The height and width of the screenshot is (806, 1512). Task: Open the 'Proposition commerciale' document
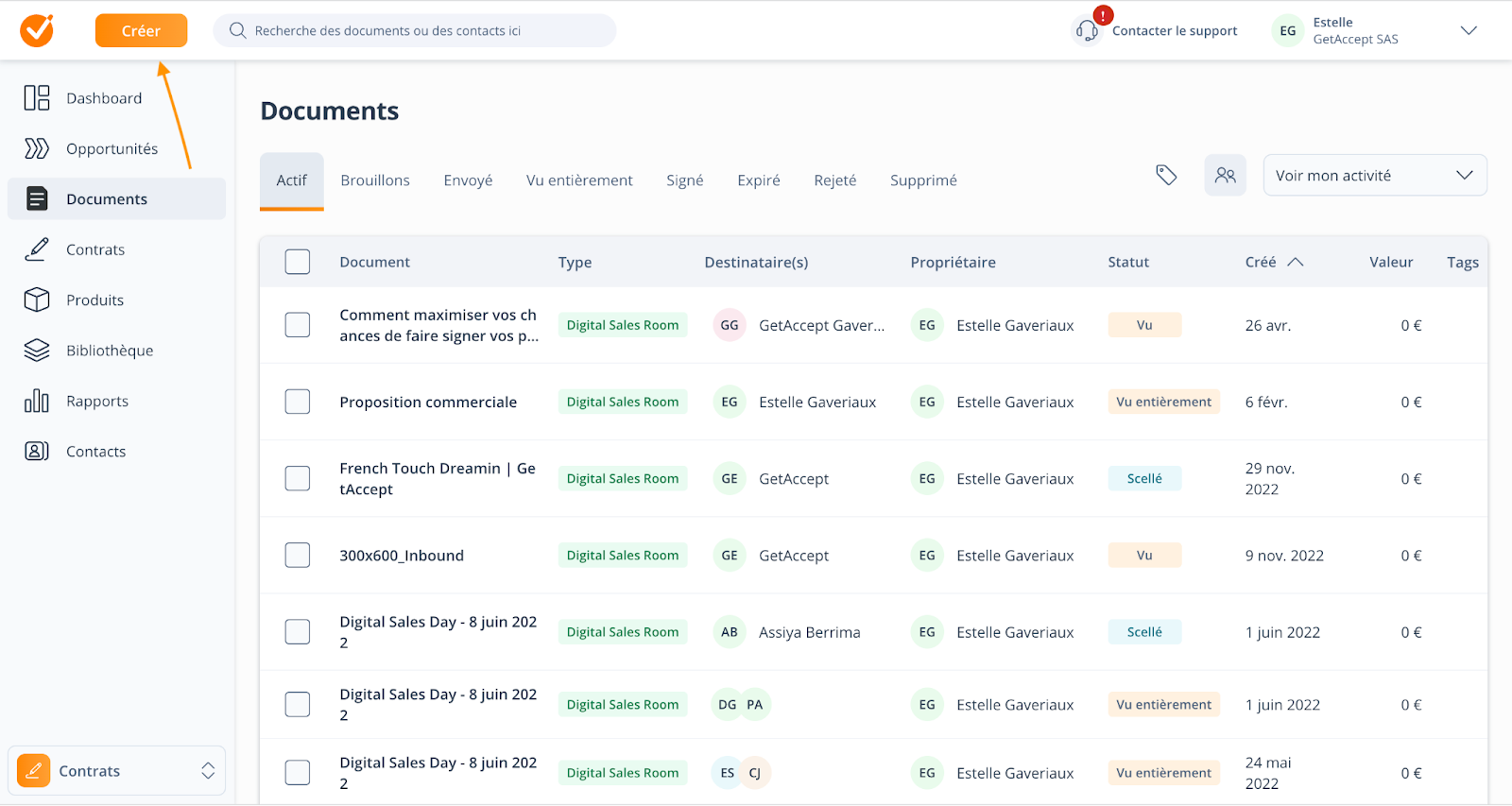pyautogui.click(x=428, y=402)
